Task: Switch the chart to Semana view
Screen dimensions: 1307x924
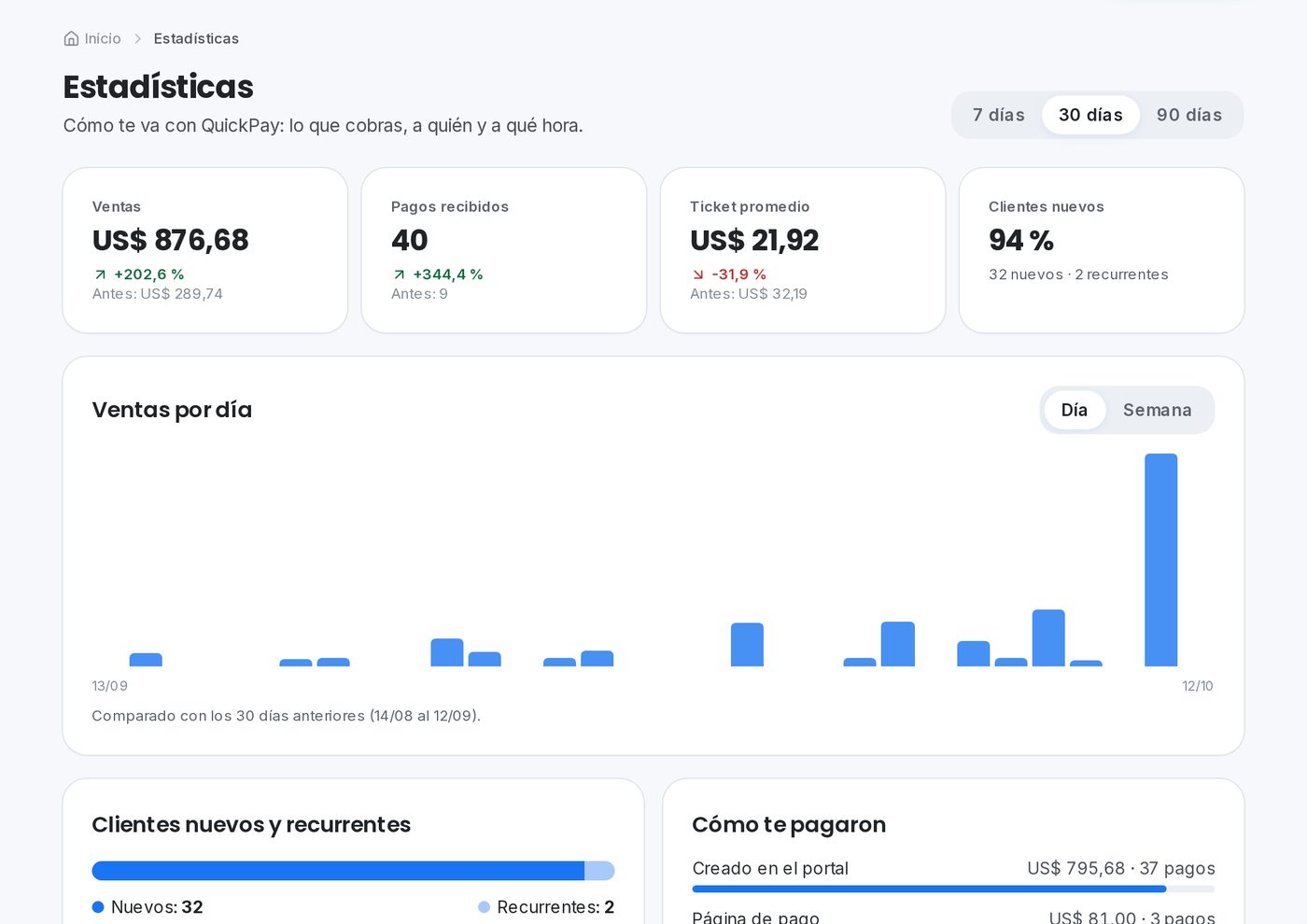Action: 1158,410
